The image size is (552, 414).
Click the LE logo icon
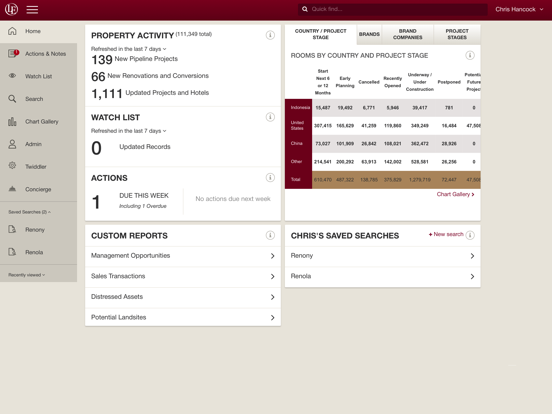coord(11,10)
